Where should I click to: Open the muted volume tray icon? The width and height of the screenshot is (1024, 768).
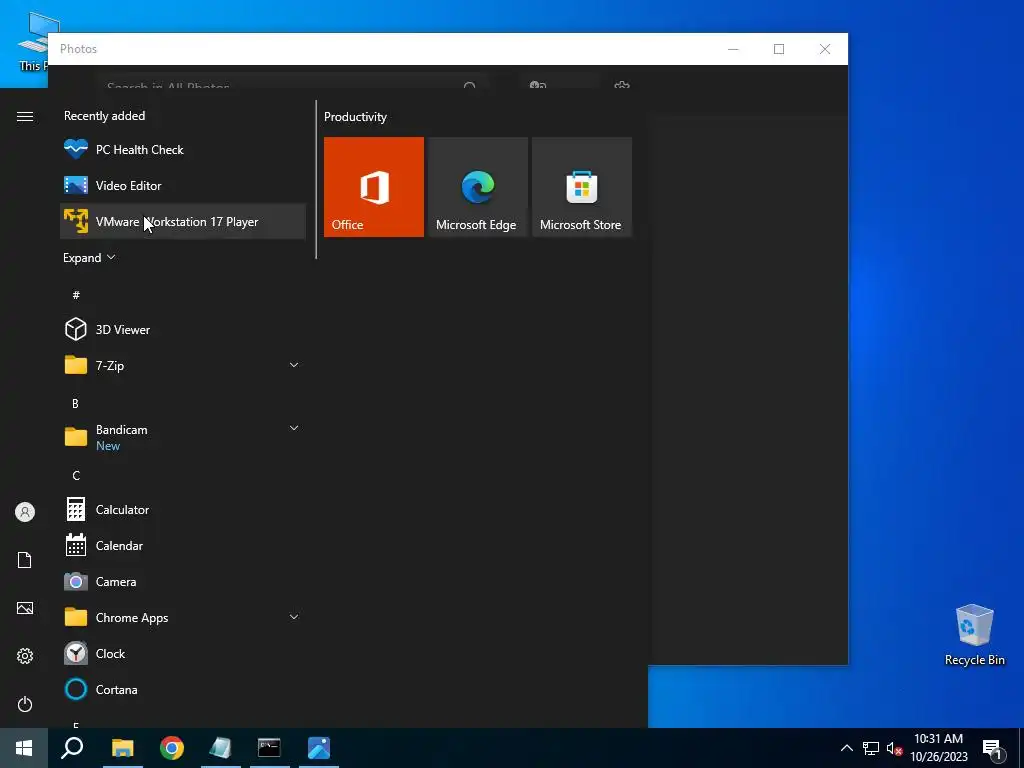click(x=894, y=748)
